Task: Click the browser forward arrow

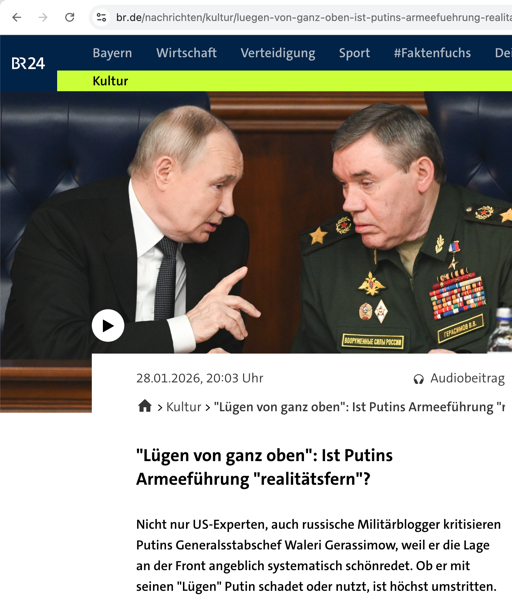Action: [43, 18]
